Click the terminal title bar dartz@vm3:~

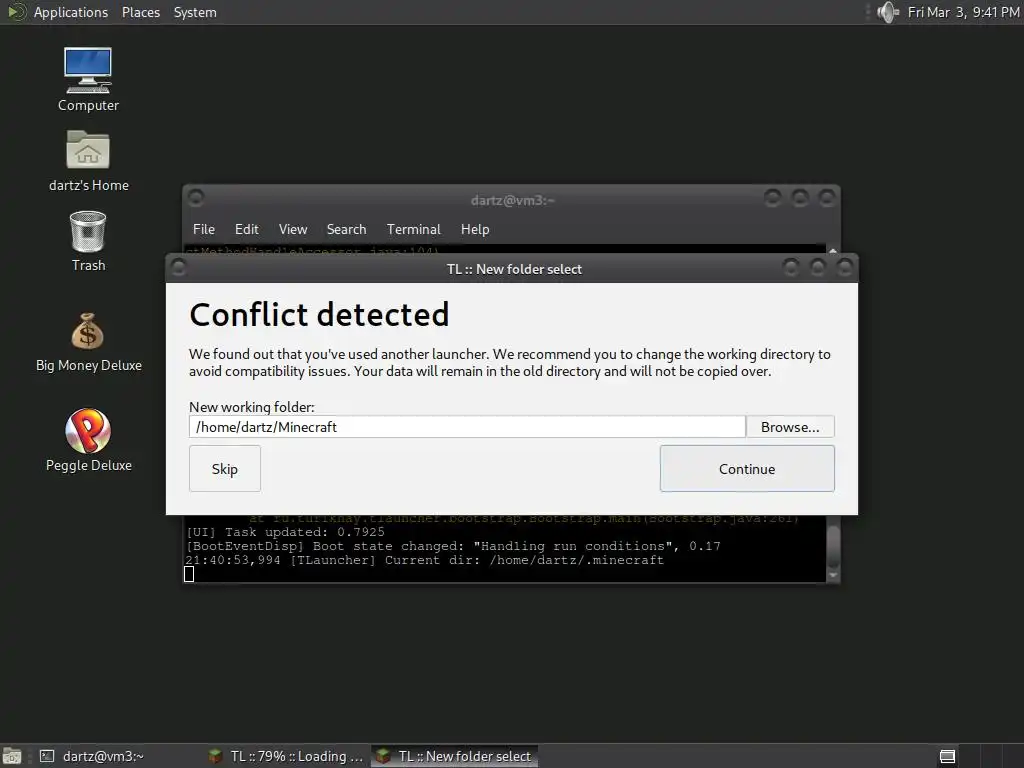[512, 200]
